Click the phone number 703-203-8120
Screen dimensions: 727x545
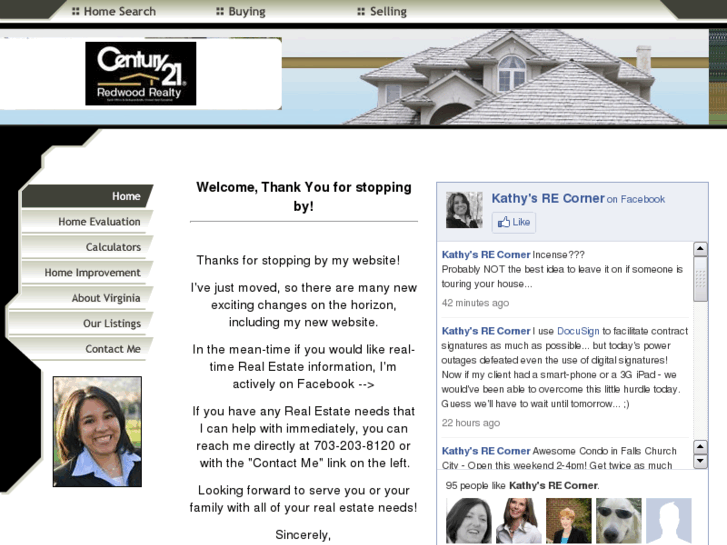coord(355,446)
